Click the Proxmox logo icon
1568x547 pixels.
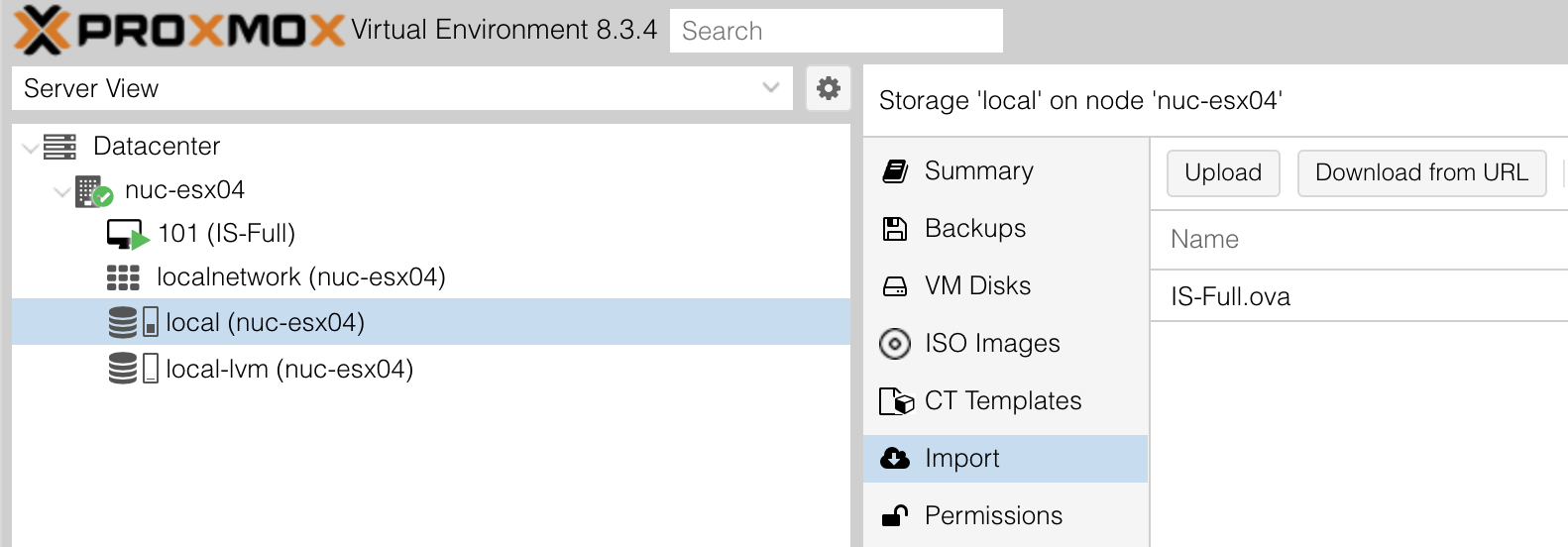42,30
